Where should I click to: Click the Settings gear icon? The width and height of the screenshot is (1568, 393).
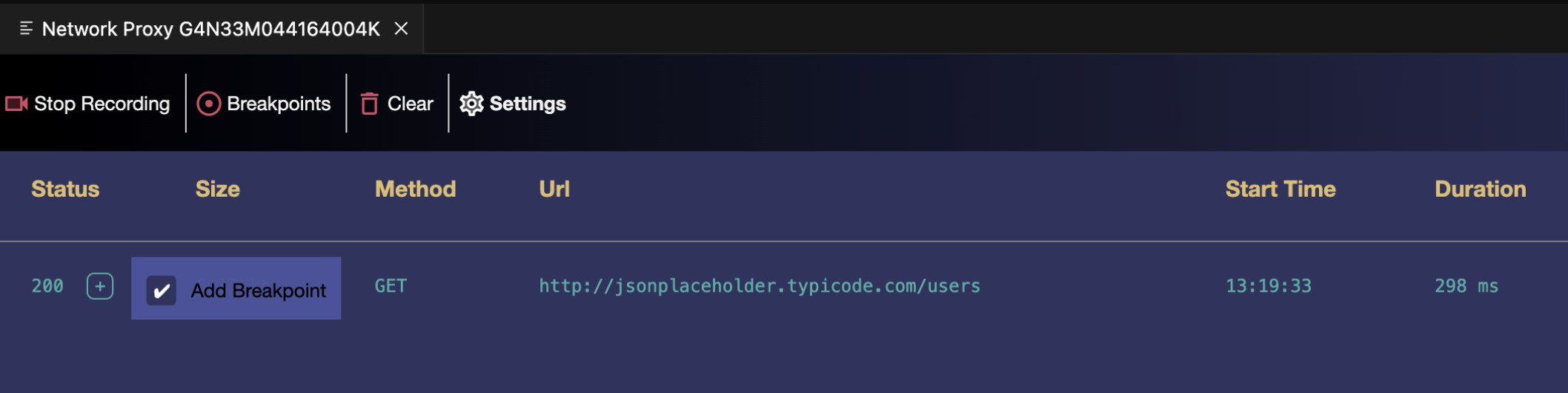tap(471, 104)
